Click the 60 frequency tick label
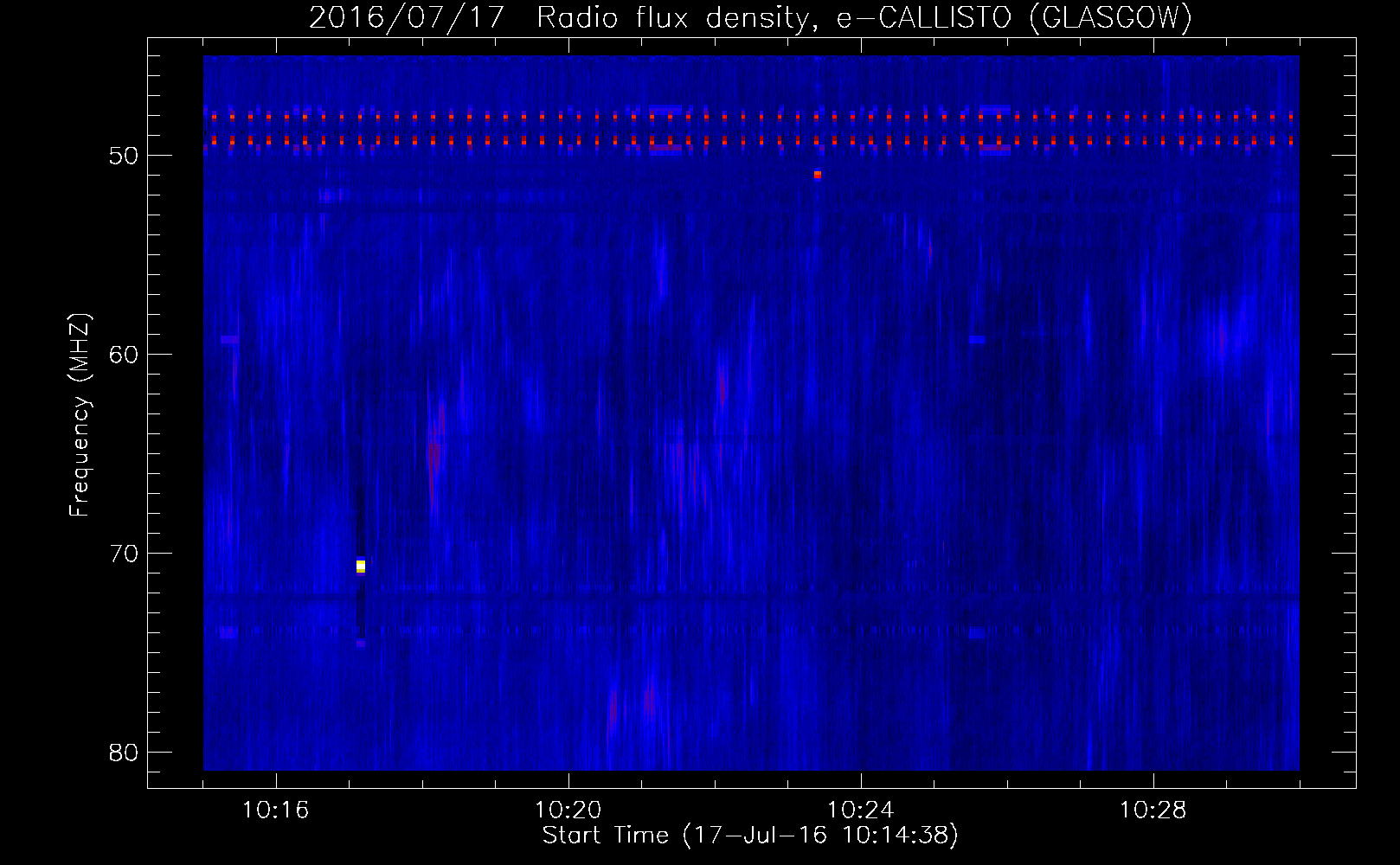Image resolution: width=1400 pixels, height=865 pixels. (x=124, y=355)
